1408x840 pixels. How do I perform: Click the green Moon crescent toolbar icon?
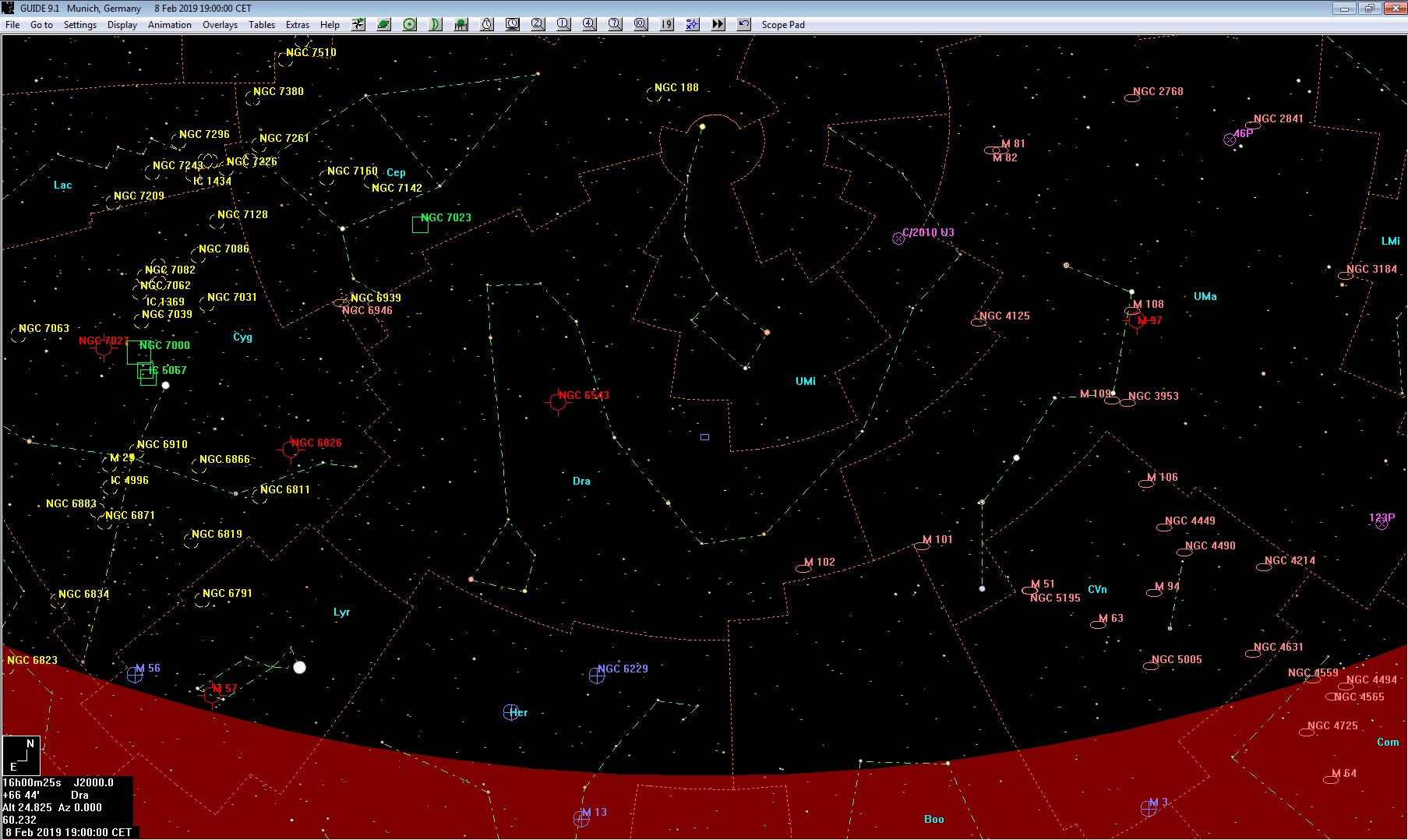click(436, 24)
